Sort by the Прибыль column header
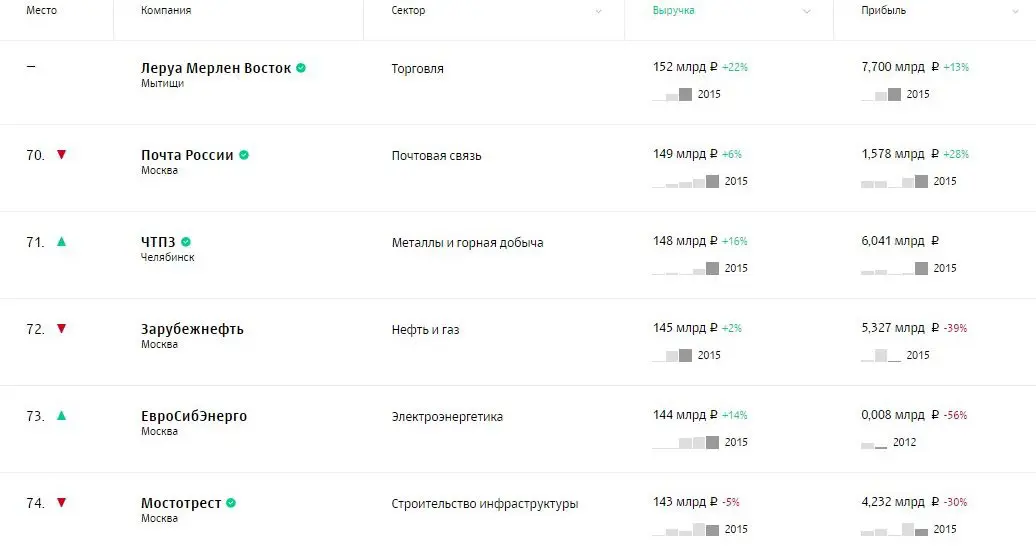The width and height of the screenshot is (1036, 546). coord(883,11)
